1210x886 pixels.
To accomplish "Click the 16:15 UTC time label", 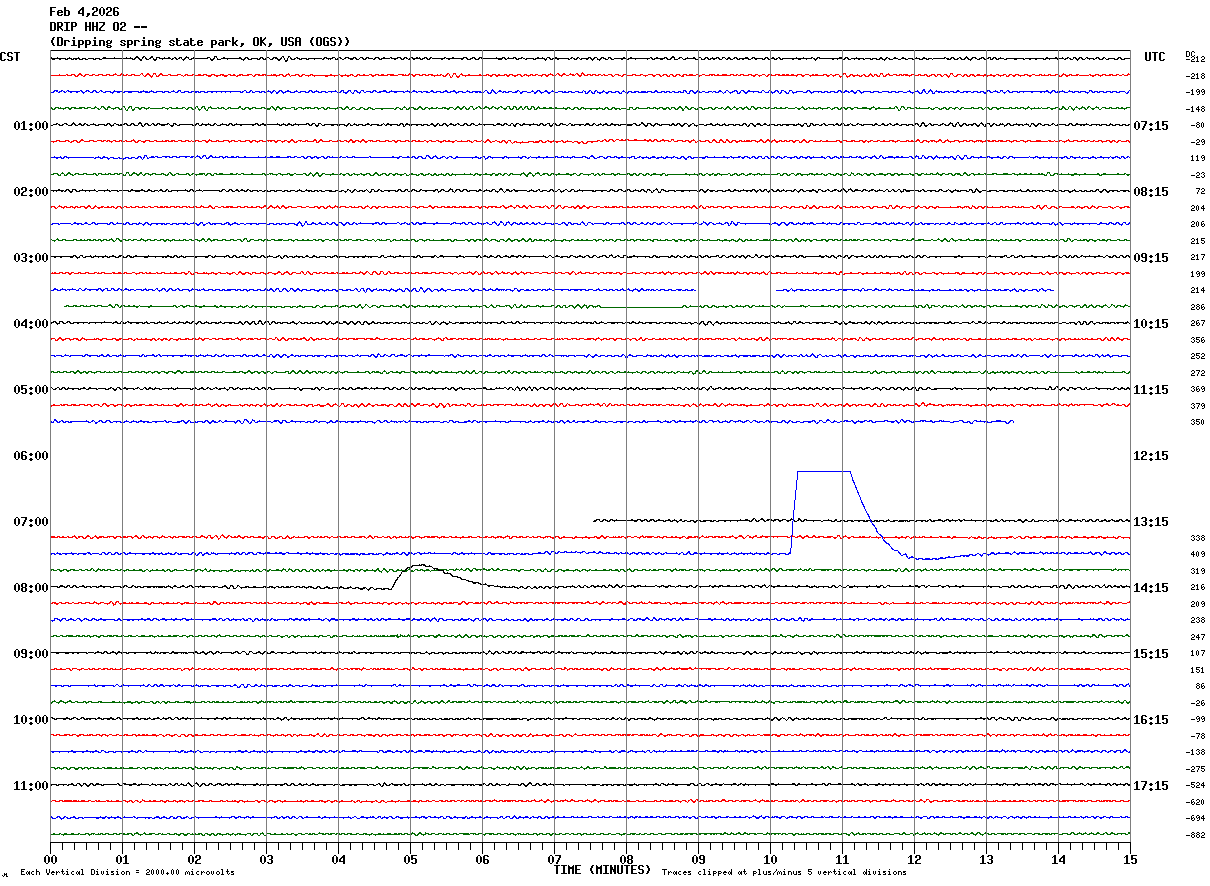I will point(1150,720).
